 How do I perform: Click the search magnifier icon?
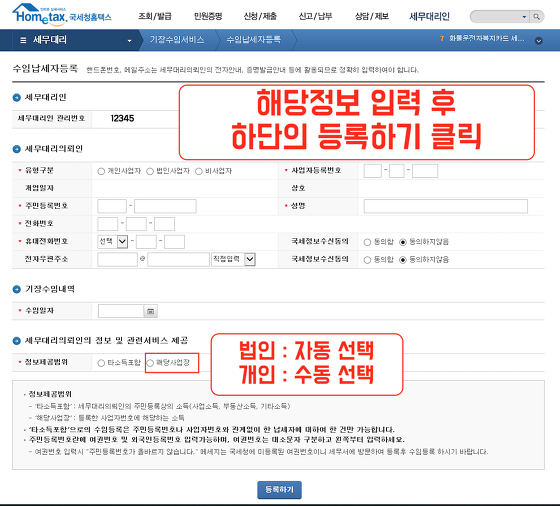click(x=536, y=16)
